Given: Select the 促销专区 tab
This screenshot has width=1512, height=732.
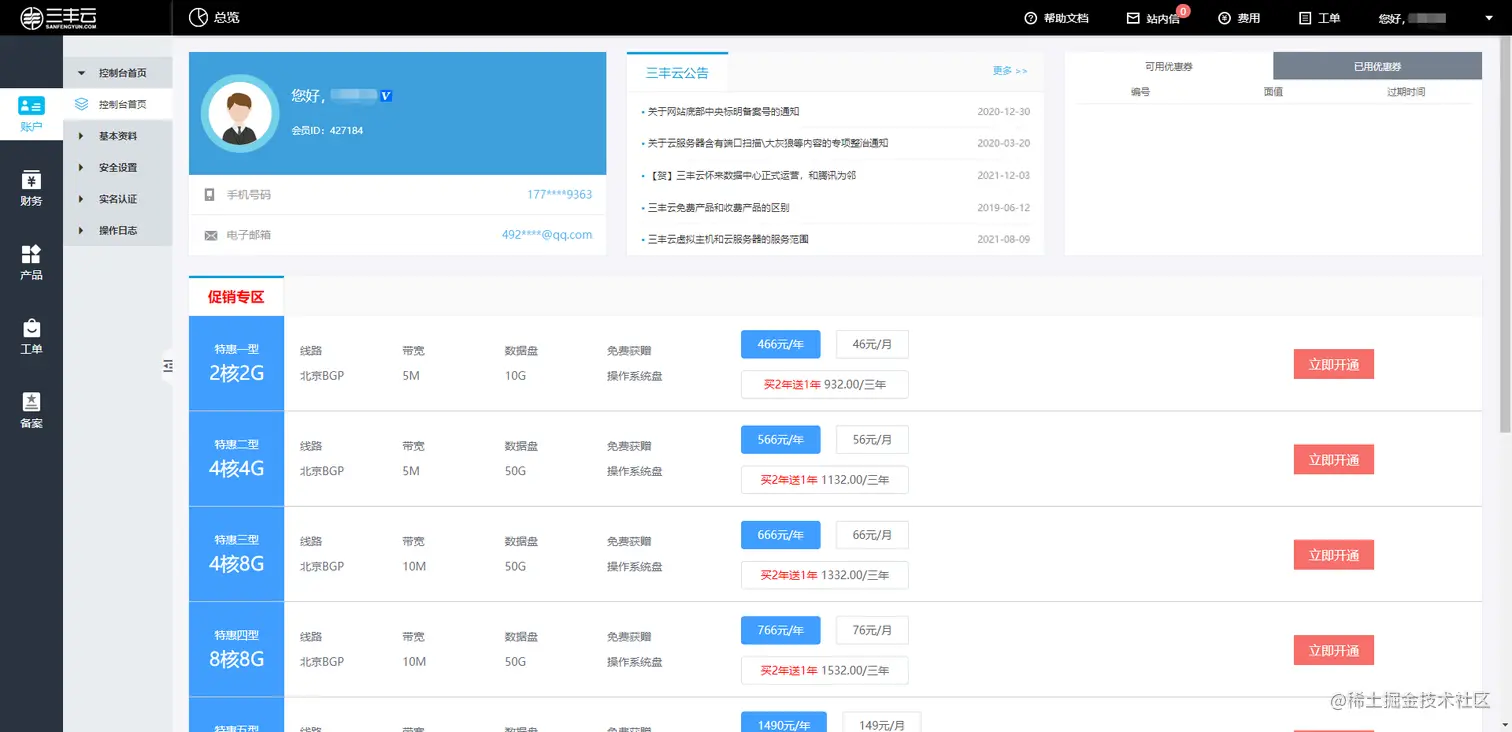Looking at the screenshot, I should click(236, 296).
